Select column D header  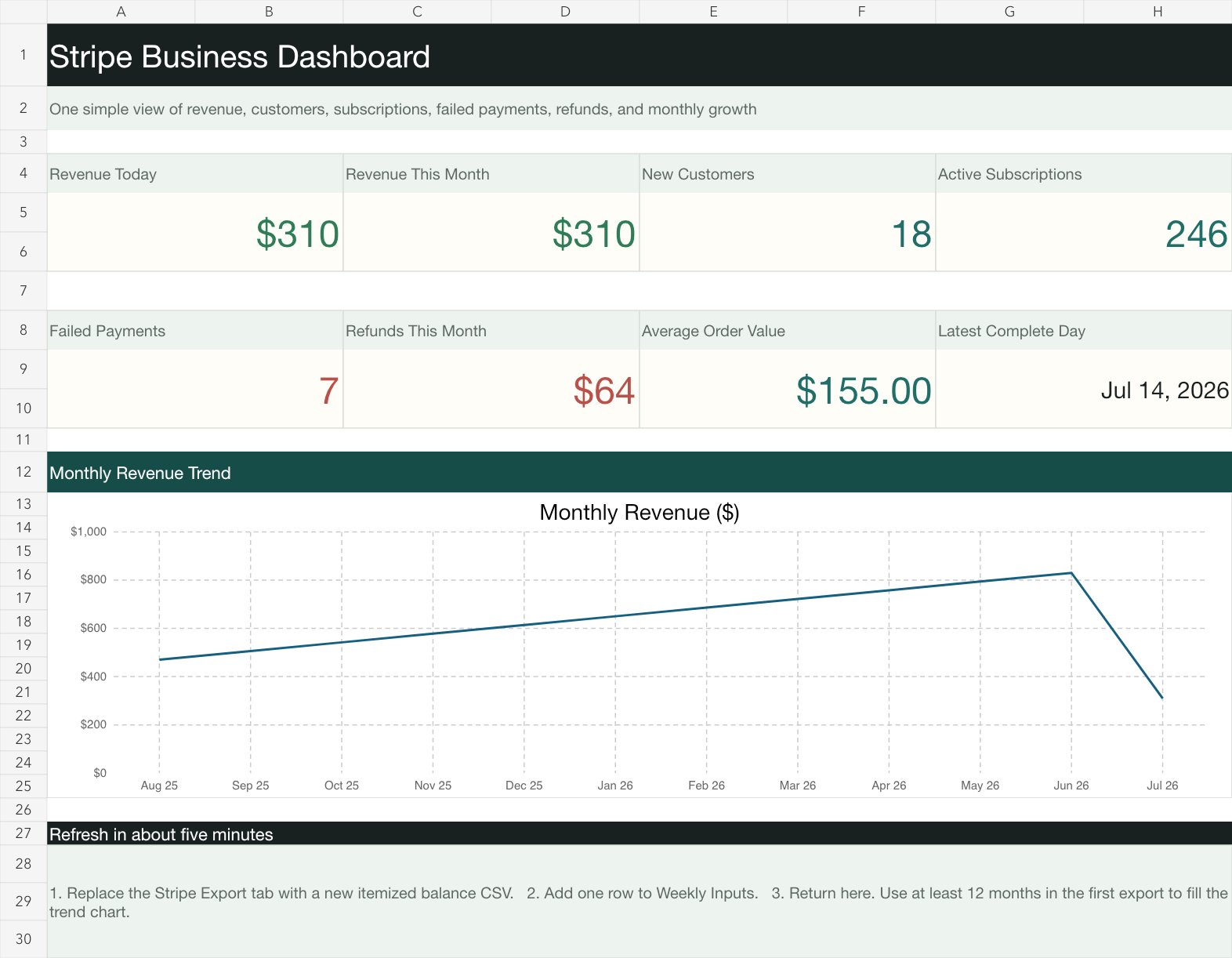(x=565, y=12)
